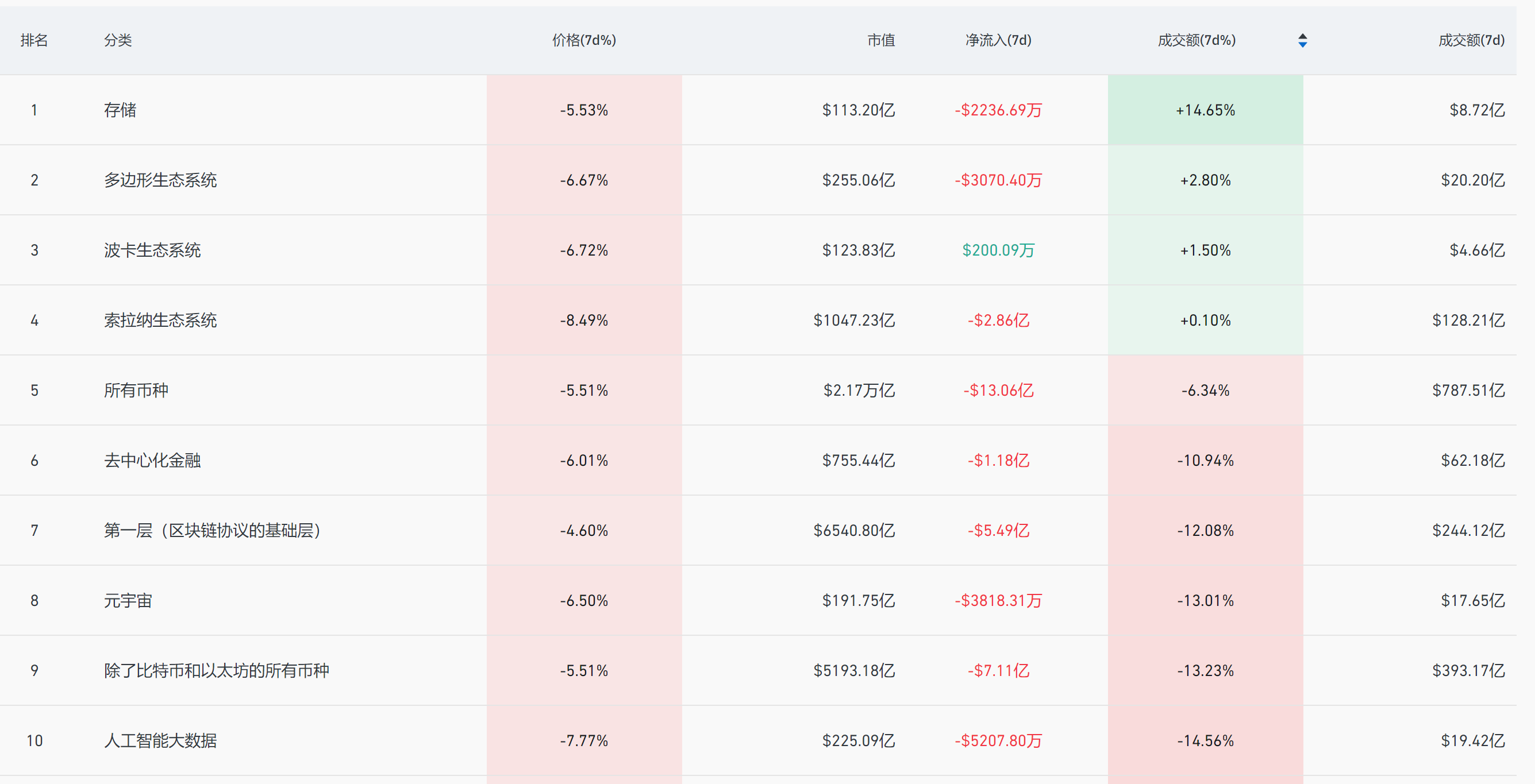
Task: Open the 去中心化金融 category
Action: [x=152, y=461]
